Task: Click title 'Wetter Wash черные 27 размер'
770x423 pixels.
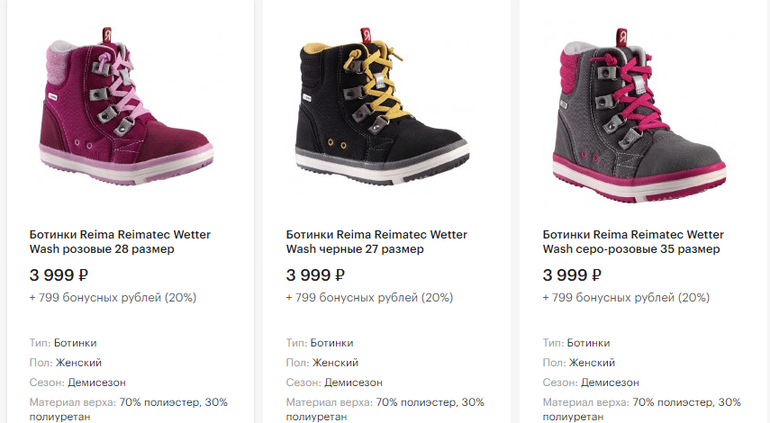Action: pyautogui.click(x=376, y=242)
